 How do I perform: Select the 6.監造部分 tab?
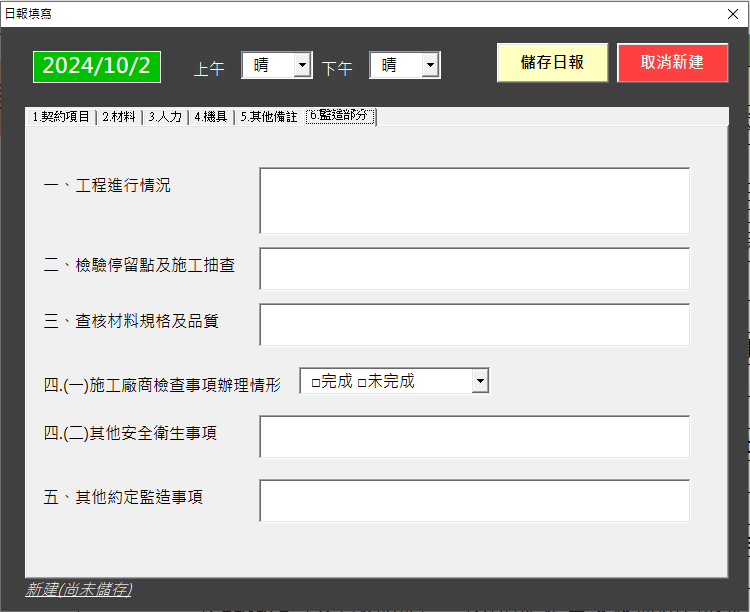click(340, 117)
